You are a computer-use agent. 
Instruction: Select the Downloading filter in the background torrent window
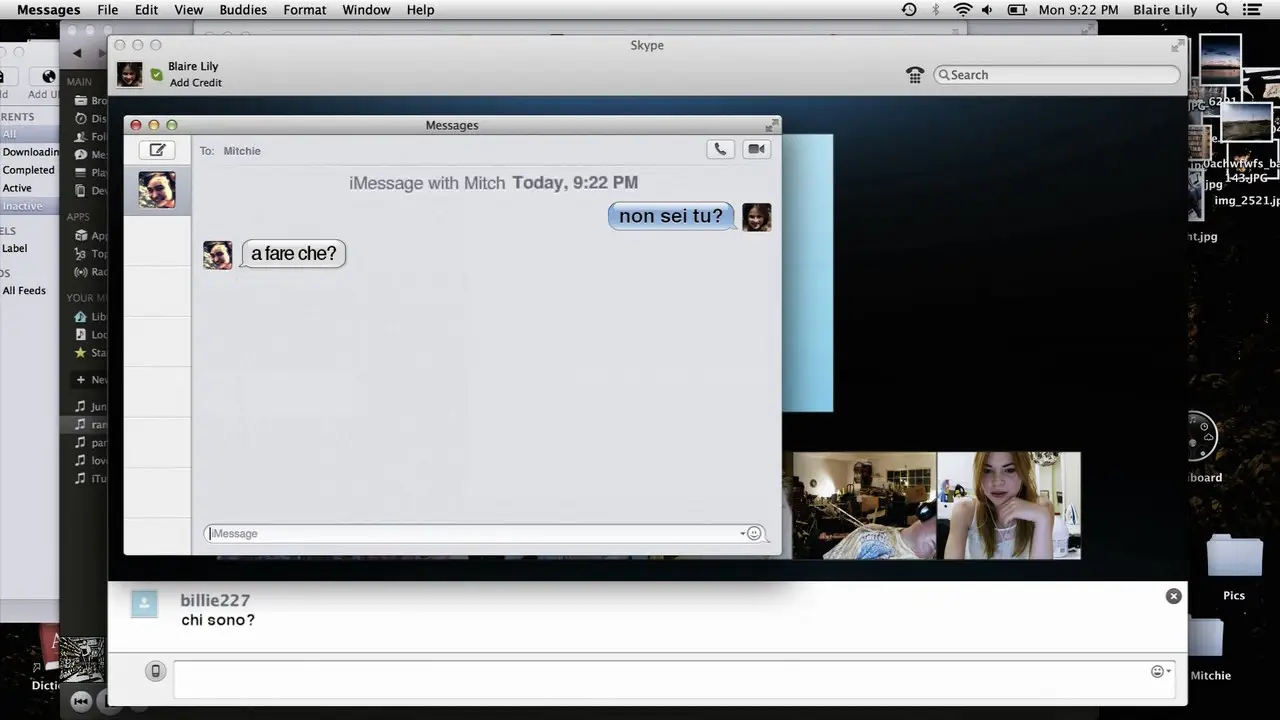(x=30, y=152)
